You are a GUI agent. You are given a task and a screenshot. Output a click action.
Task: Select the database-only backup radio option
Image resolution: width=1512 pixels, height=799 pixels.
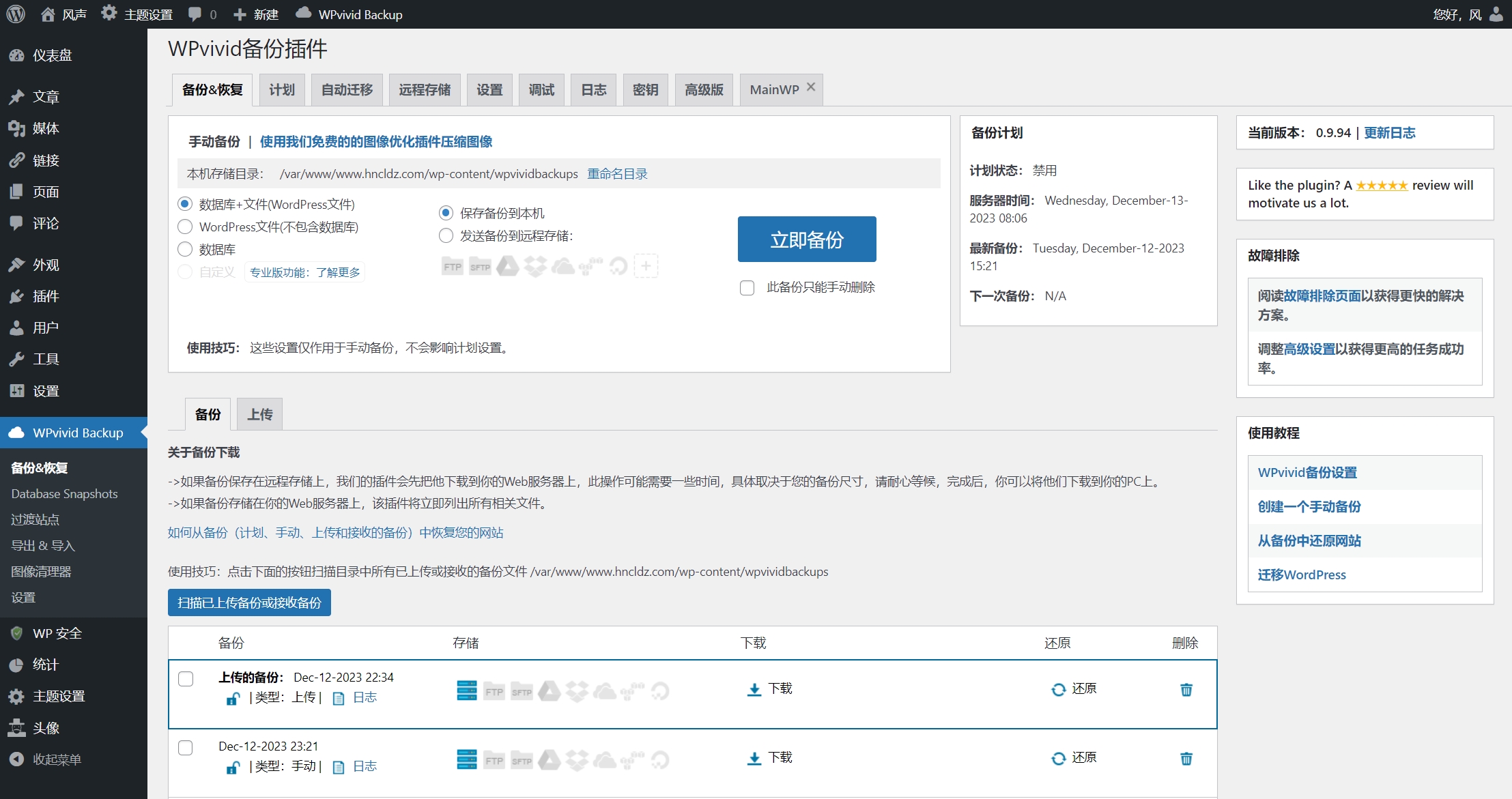click(x=185, y=249)
